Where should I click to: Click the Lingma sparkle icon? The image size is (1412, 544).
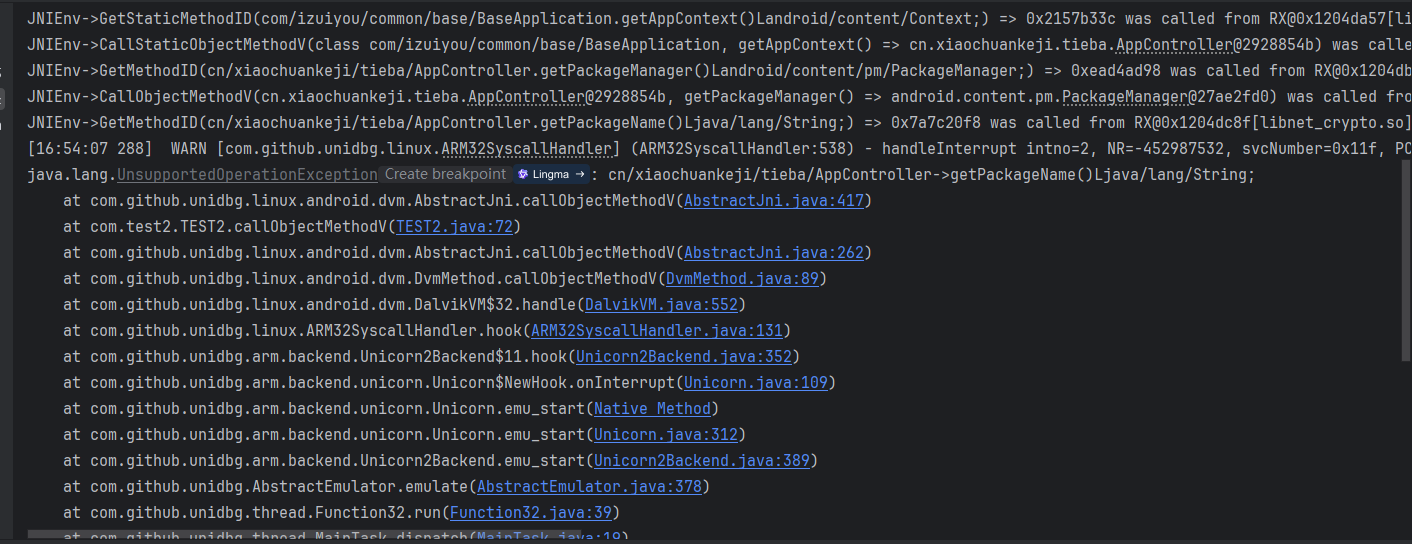[523, 174]
